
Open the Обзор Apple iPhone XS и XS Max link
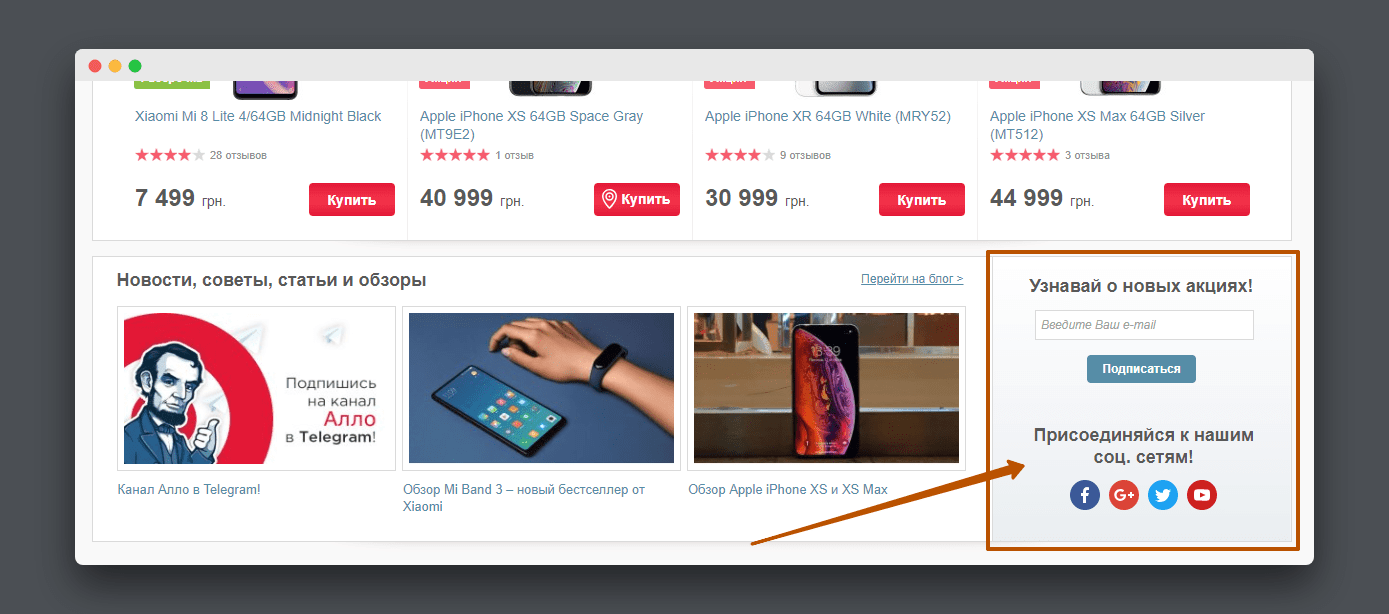point(788,489)
